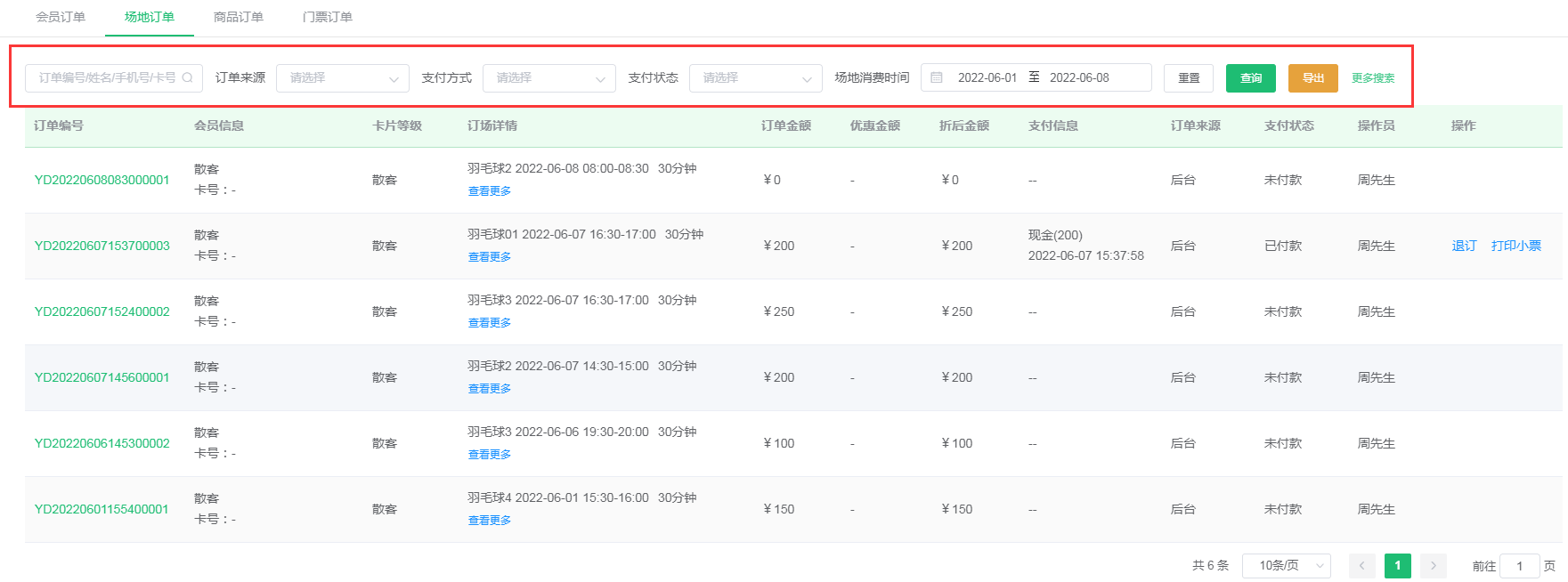The height and width of the screenshot is (582, 1568).
Task: Click 退订 for the paid order
Action: [x=1464, y=246]
